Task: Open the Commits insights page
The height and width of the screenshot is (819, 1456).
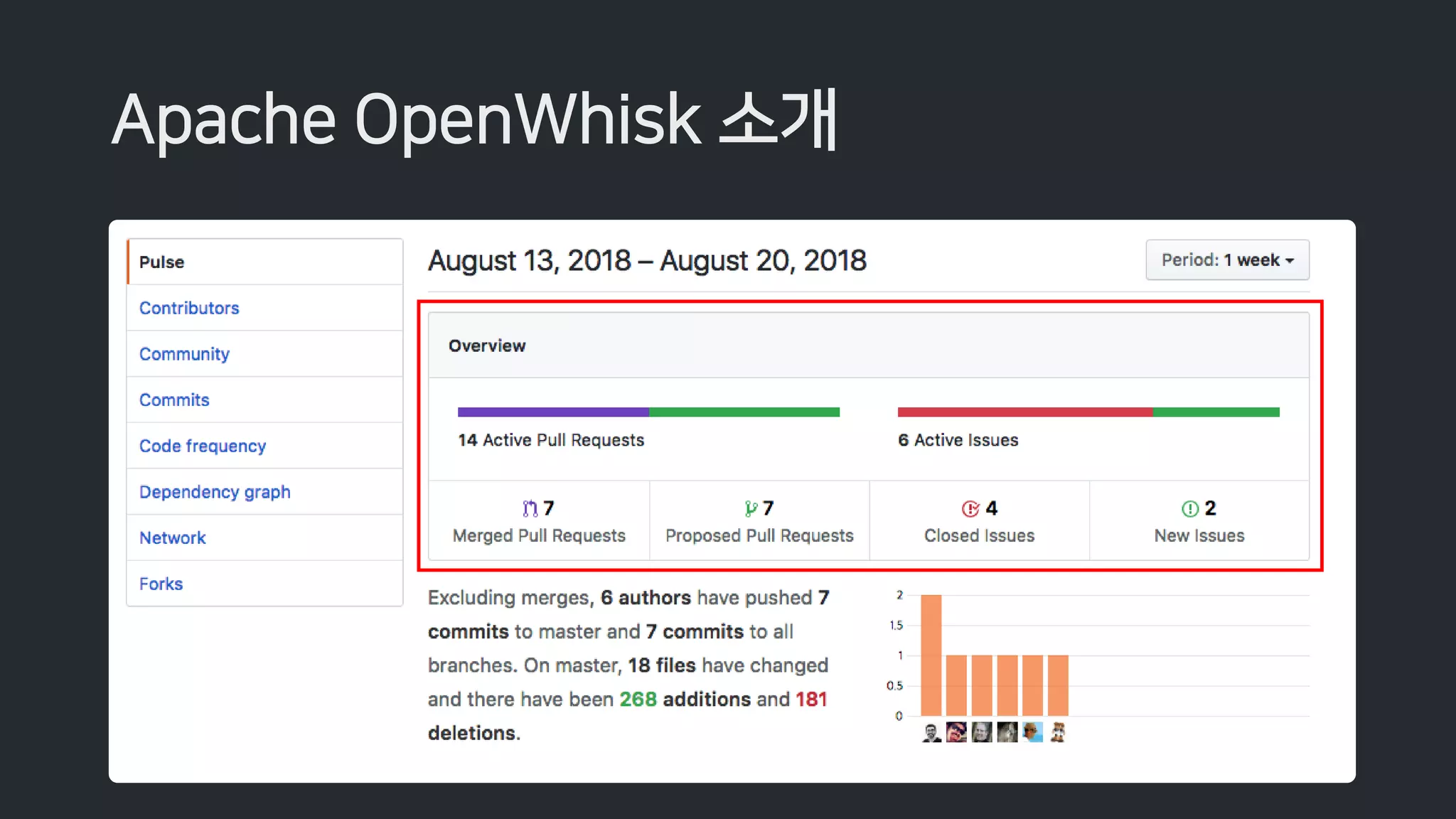Action: point(174,400)
